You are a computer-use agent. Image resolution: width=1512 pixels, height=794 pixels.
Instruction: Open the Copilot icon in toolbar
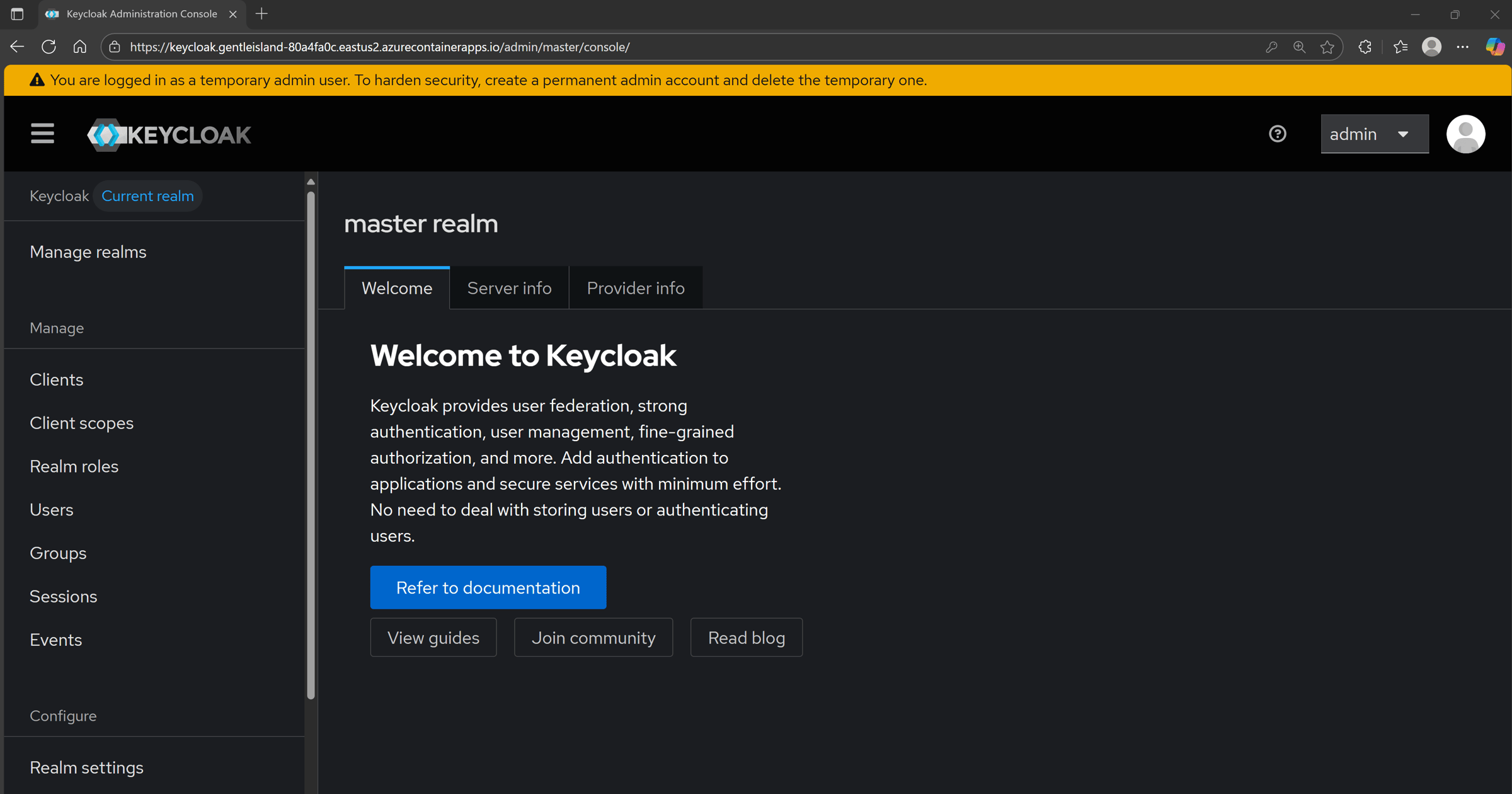[x=1495, y=47]
